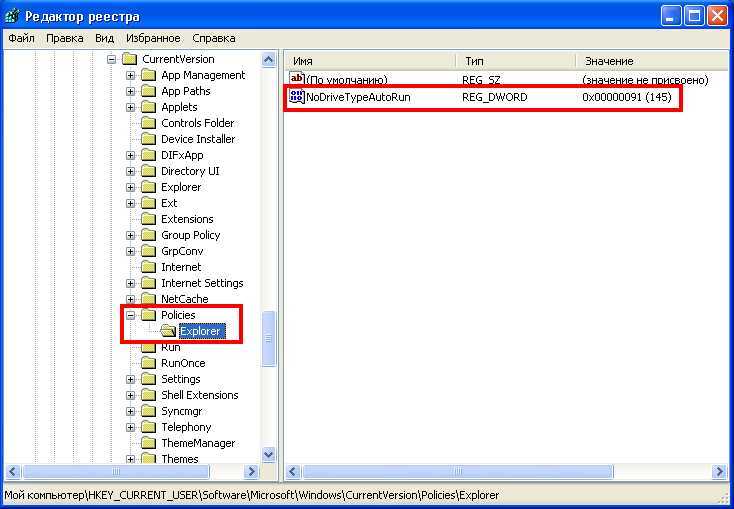This screenshot has height=509, width=734.
Task: Open the Справка menu
Action: pos(213,38)
